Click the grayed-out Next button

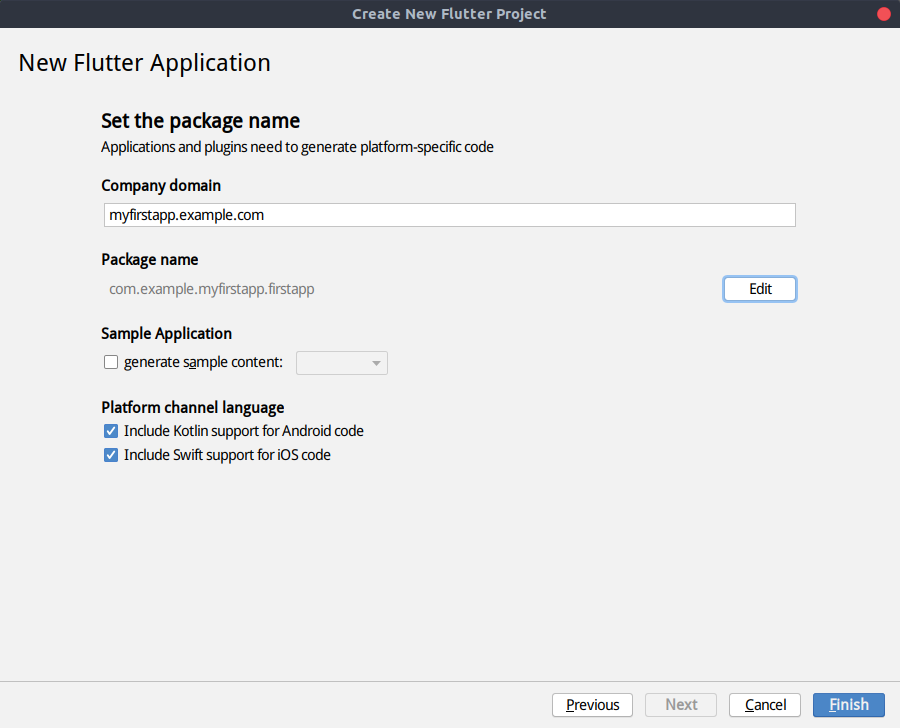coord(680,704)
